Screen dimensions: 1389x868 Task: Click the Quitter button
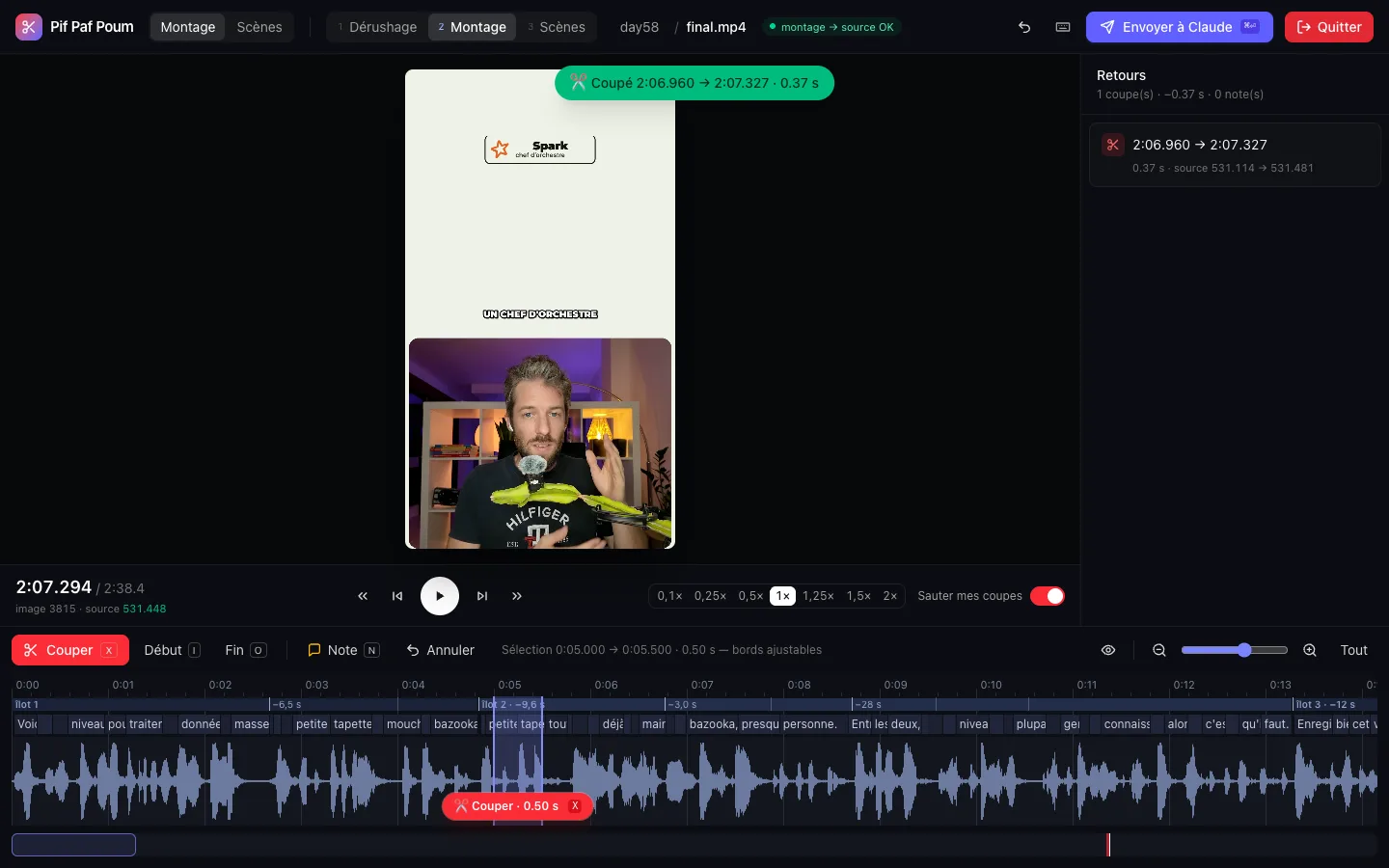tap(1329, 27)
